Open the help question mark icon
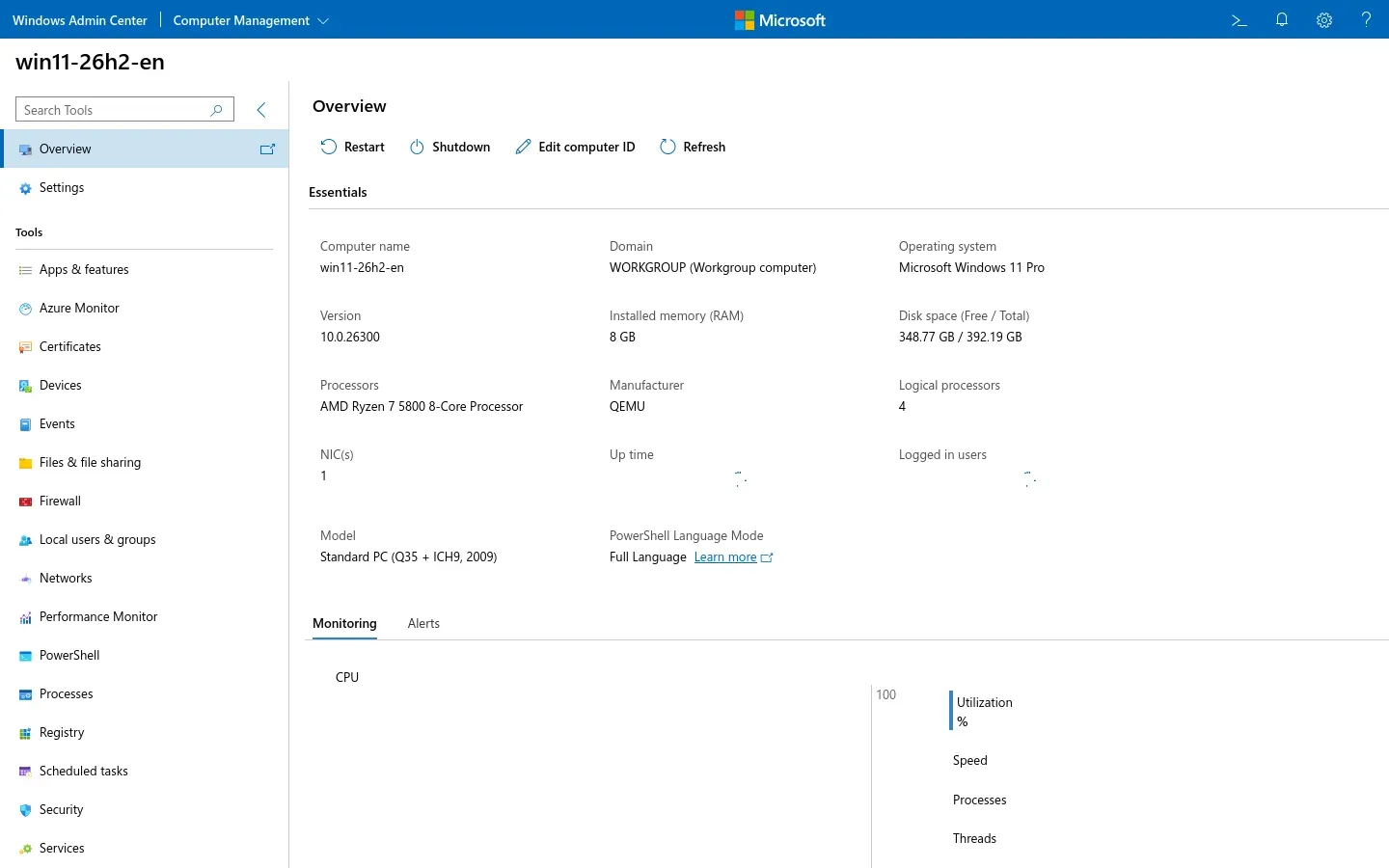Viewport: 1389px width, 868px height. pyautogui.click(x=1366, y=20)
